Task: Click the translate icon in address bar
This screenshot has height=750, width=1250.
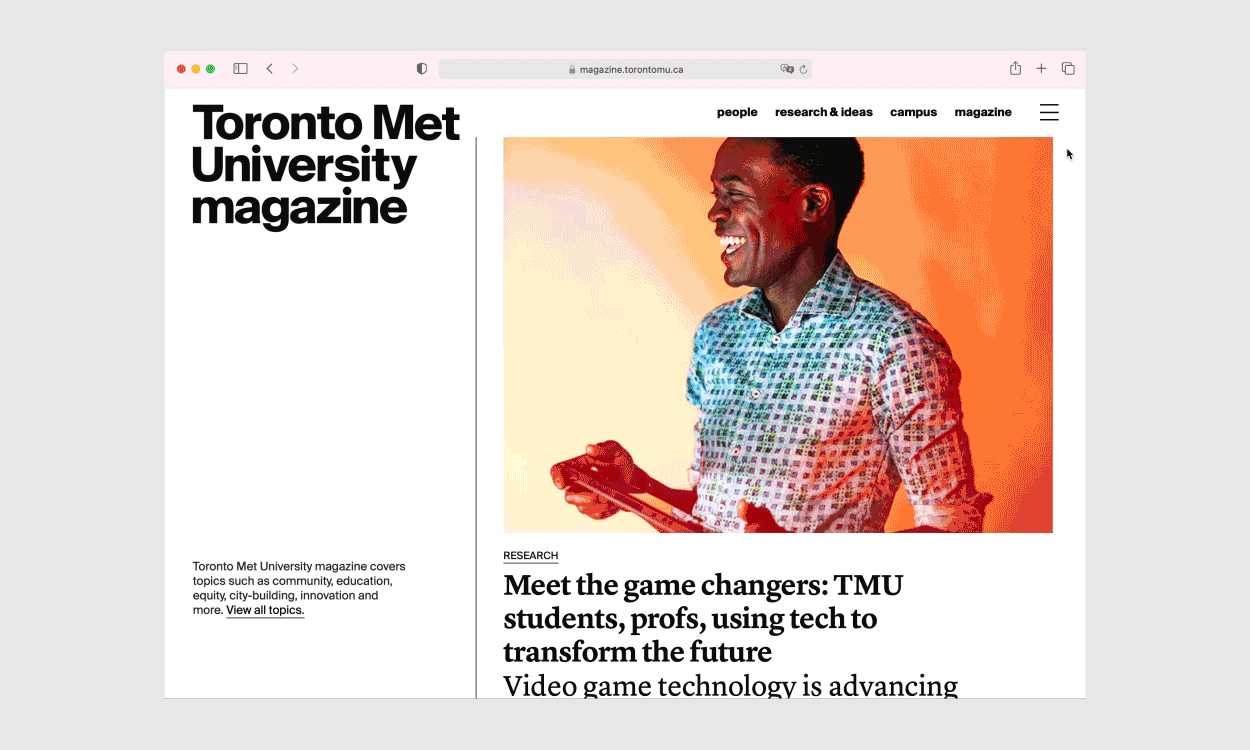Action: pyautogui.click(x=787, y=69)
